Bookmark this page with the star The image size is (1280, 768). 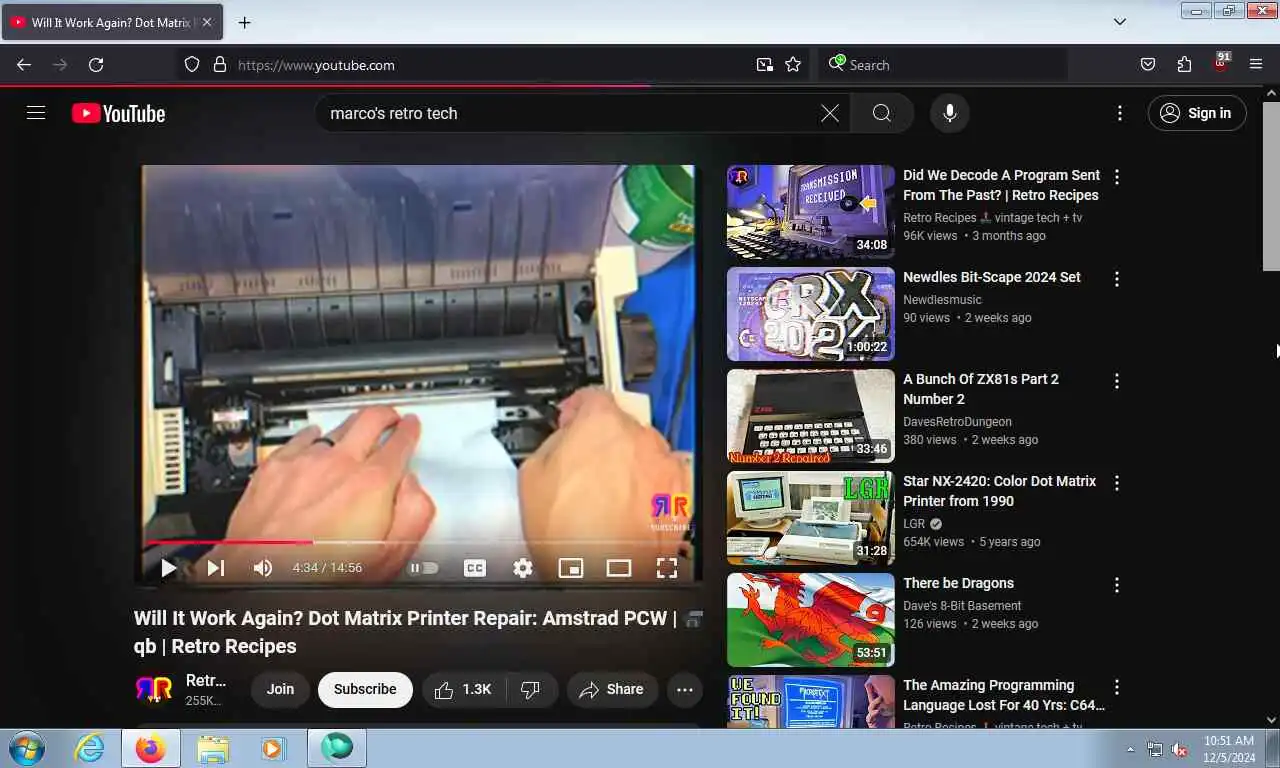[x=793, y=65]
